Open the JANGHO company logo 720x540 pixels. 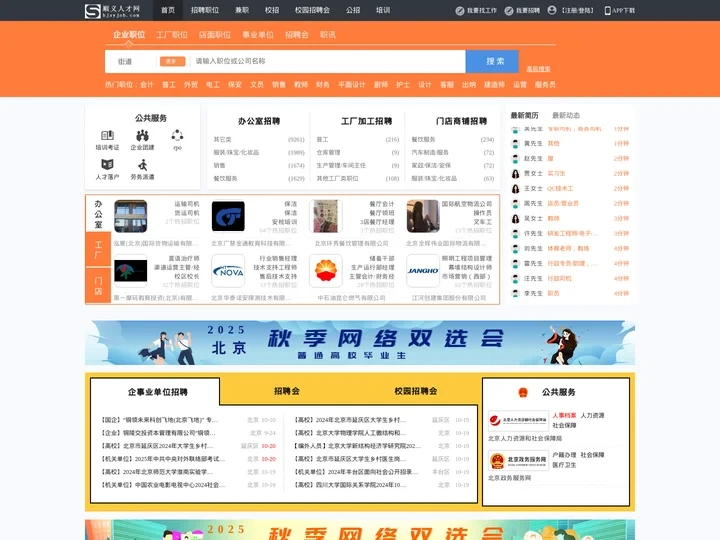click(x=423, y=271)
